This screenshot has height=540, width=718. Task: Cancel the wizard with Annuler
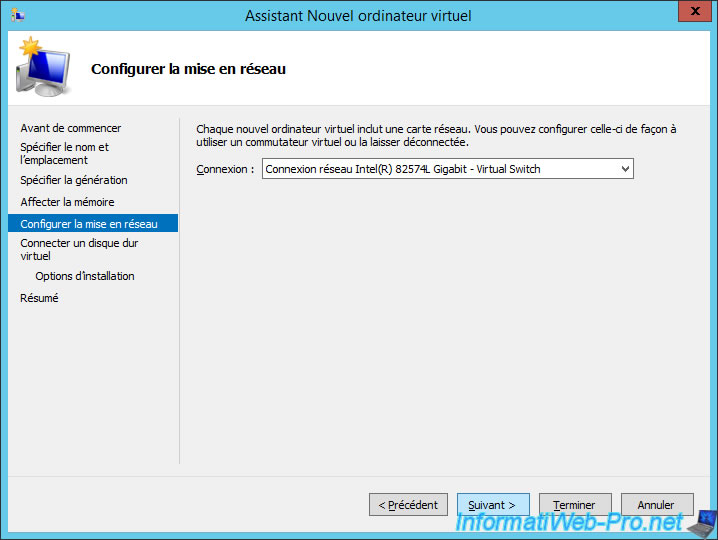(657, 505)
